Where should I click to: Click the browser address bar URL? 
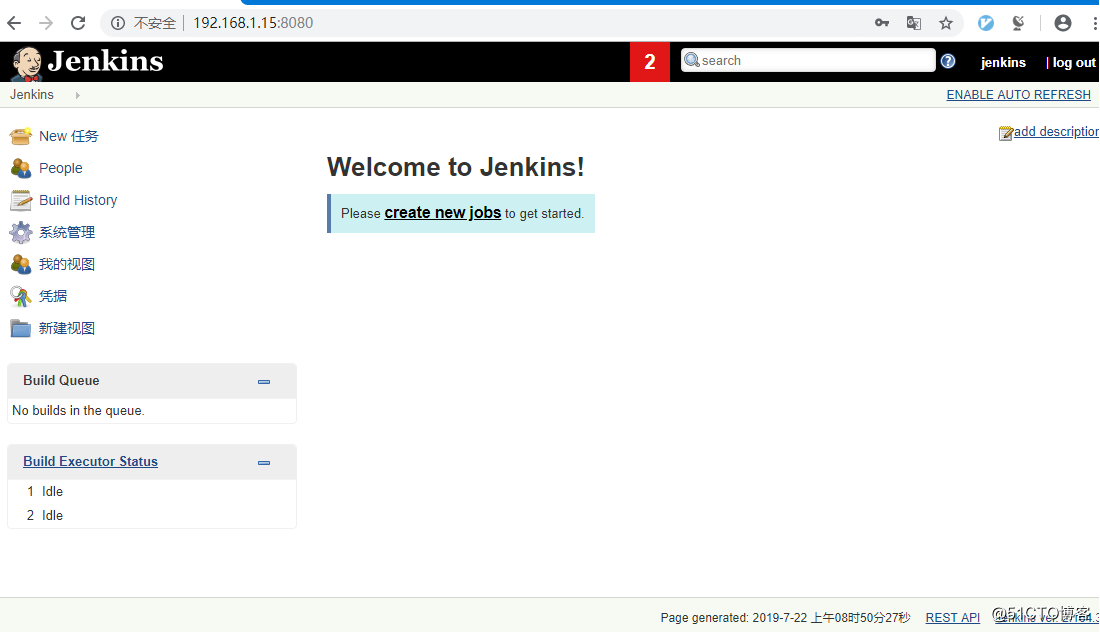(253, 23)
